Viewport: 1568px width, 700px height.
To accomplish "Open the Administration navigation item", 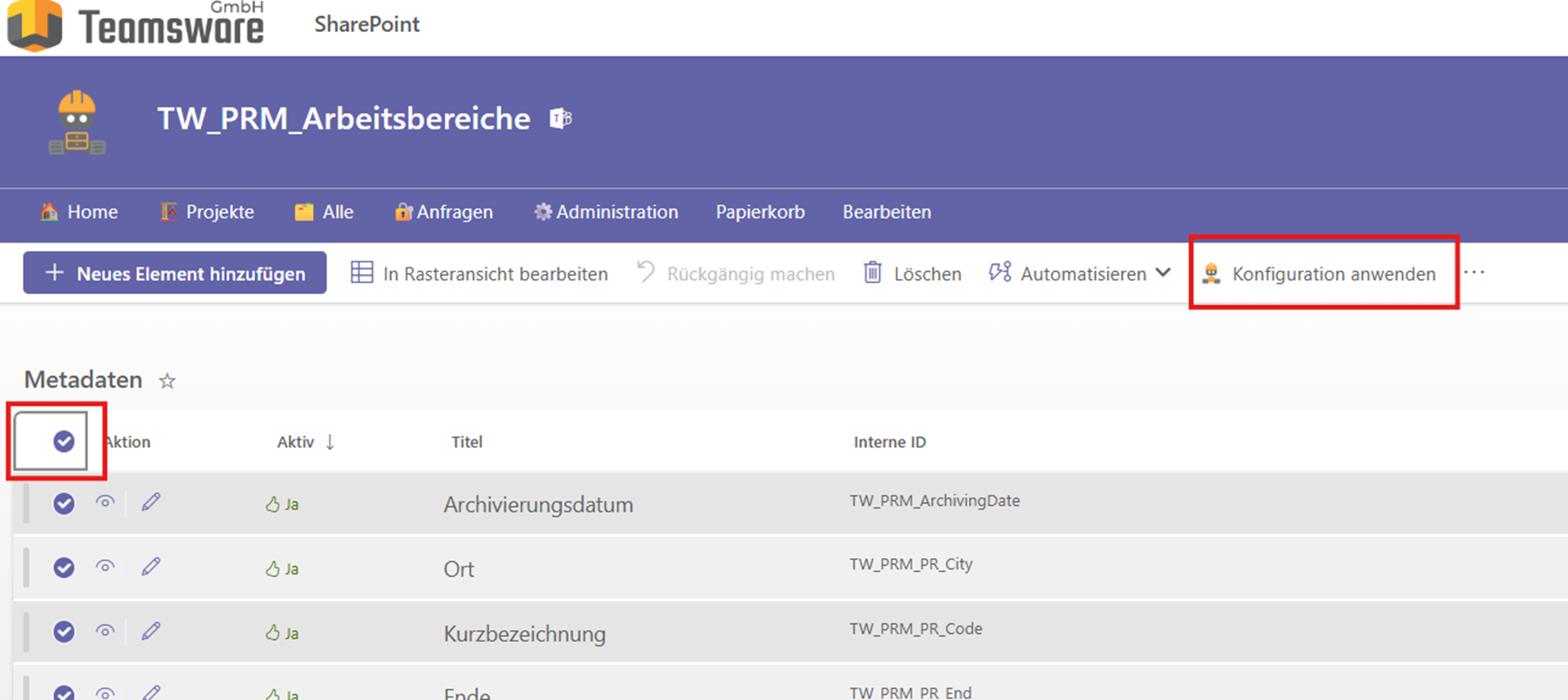I will 606,212.
